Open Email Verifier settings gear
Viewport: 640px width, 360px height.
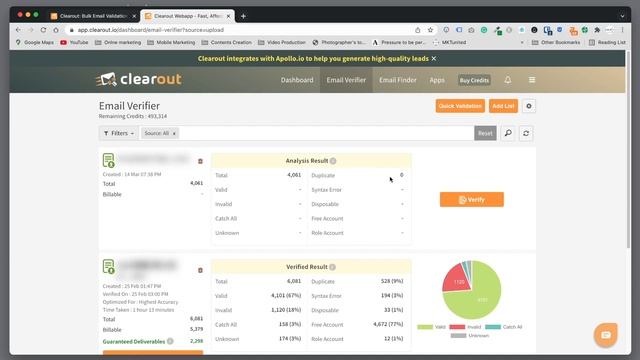point(529,106)
